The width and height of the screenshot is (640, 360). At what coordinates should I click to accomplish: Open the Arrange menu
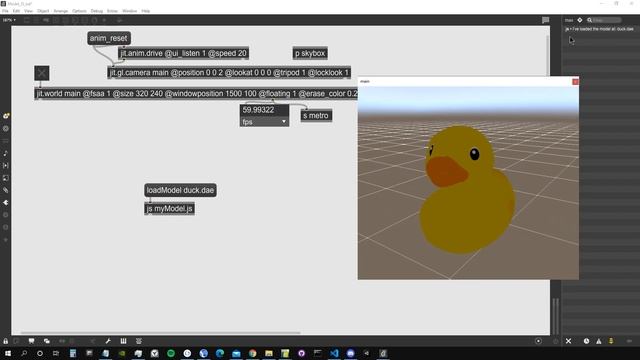click(61, 11)
